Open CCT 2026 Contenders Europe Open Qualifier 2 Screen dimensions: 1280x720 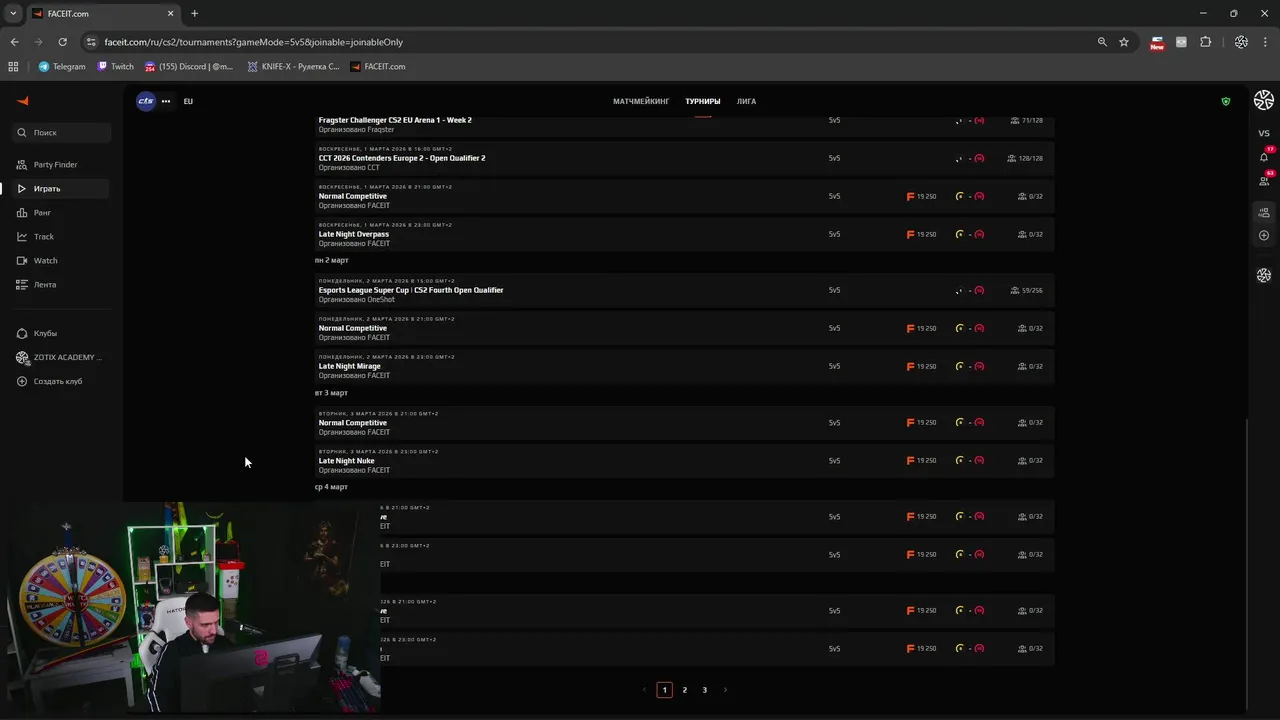click(402, 158)
